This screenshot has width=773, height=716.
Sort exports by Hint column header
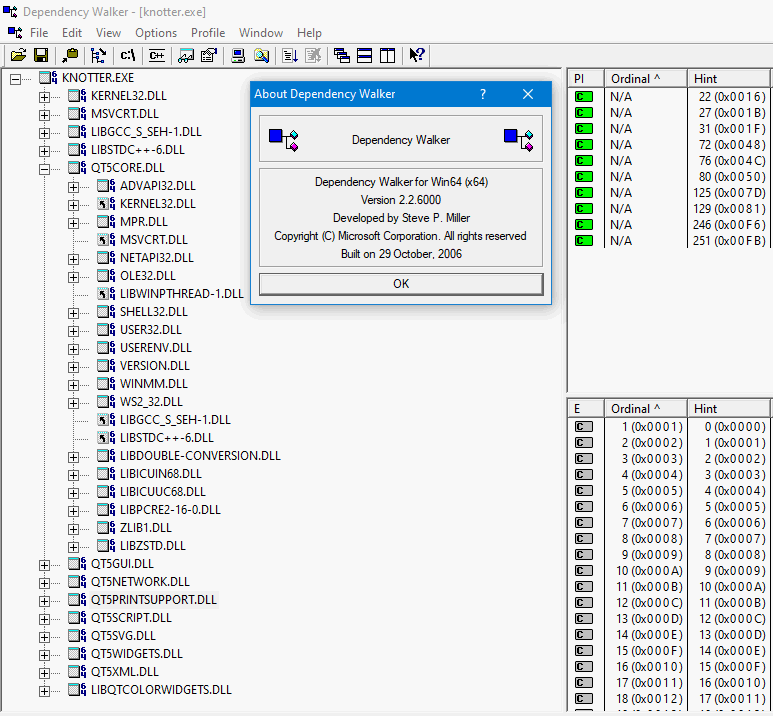pyautogui.click(x=729, y=408)
